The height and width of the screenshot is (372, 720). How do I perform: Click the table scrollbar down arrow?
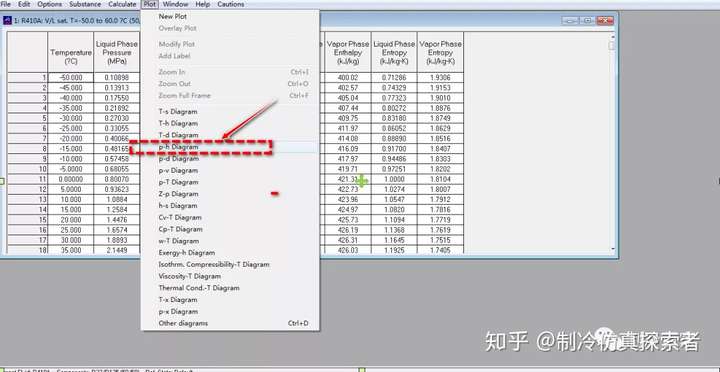[x=612, y=249]
